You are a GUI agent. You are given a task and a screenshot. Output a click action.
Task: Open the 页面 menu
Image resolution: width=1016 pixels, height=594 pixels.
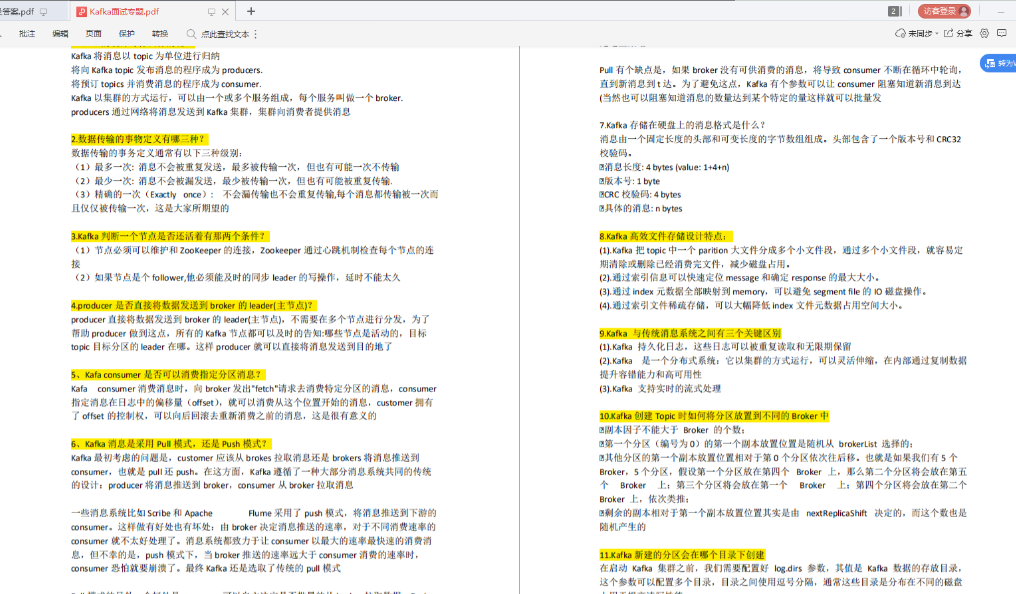coord(93,34)
